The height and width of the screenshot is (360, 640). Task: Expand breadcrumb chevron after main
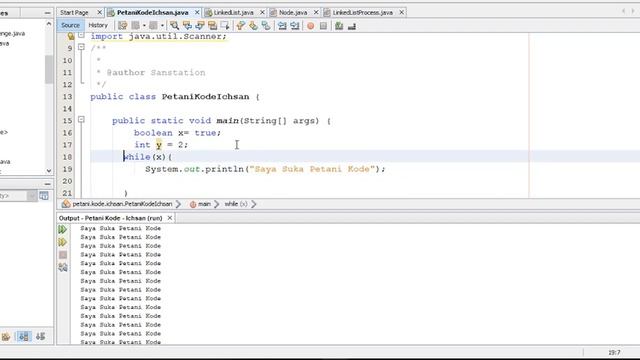[216, 204]
